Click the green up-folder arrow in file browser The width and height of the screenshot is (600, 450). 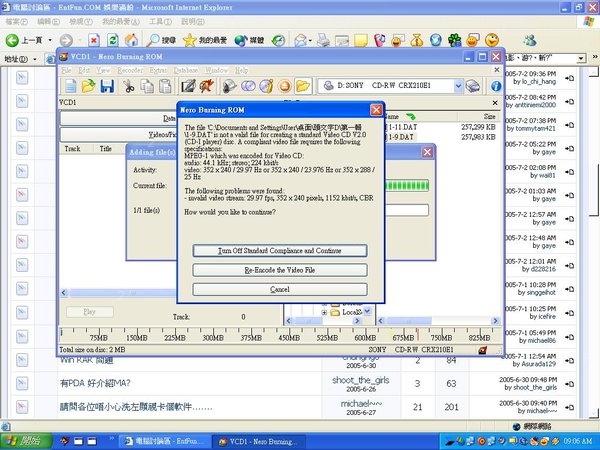click(x=411, y=116)
